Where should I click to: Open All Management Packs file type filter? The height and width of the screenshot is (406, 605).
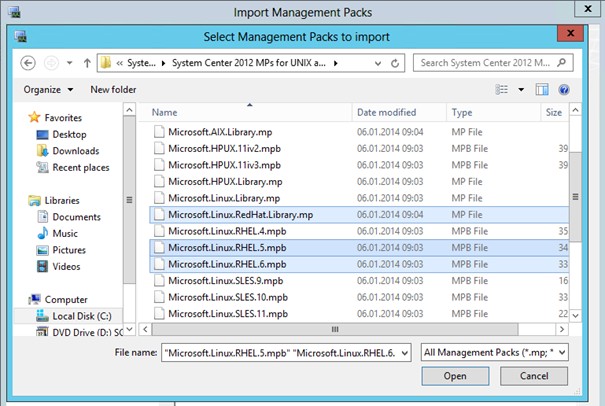click(495, 353)
